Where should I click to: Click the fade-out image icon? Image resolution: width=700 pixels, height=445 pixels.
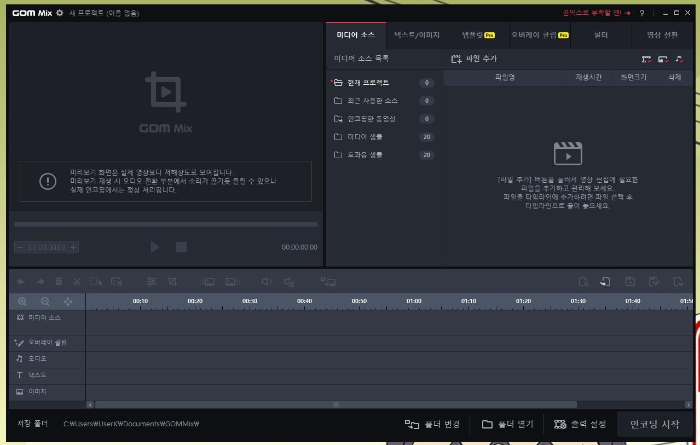231,282
